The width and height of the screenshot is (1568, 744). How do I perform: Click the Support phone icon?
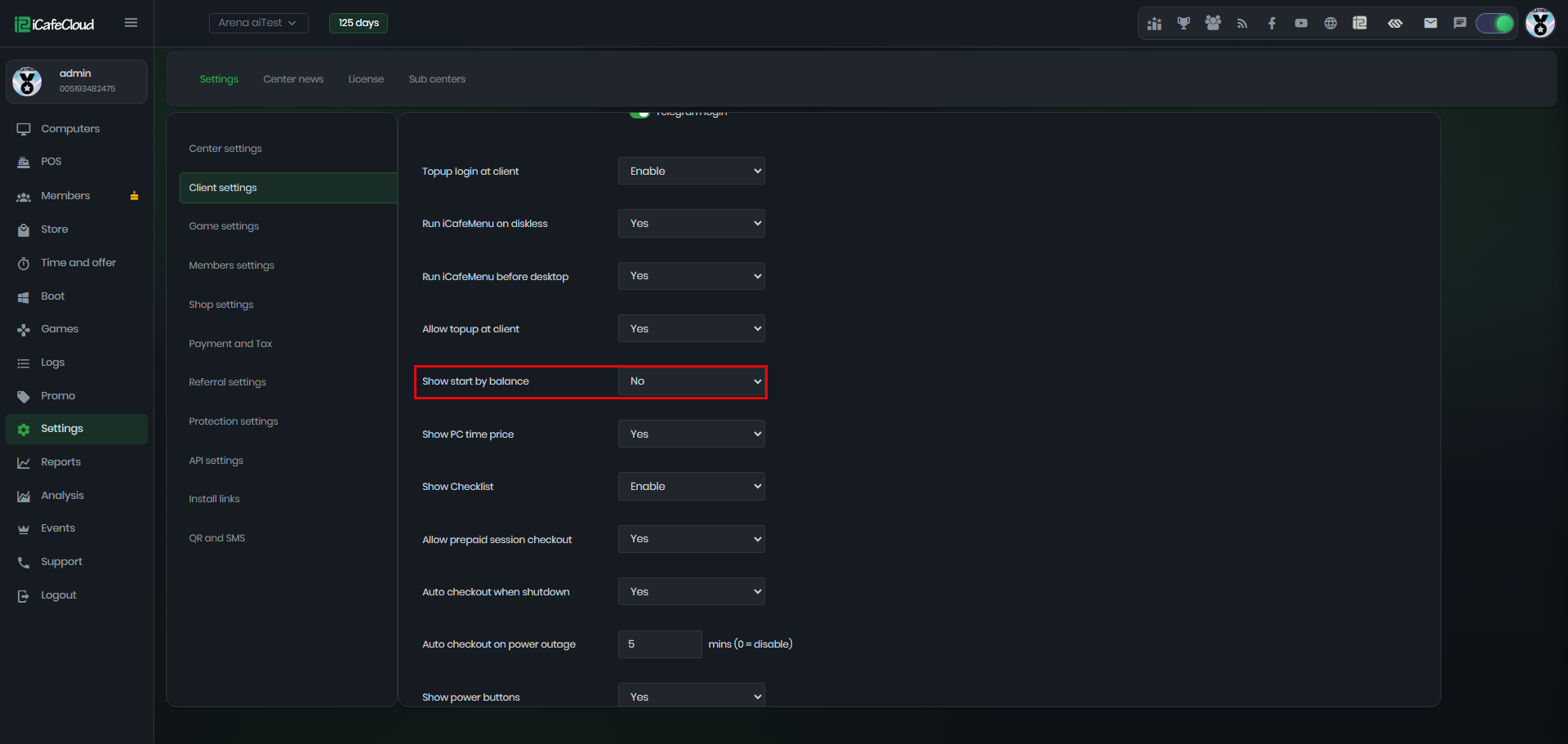(x=24, y=563)
